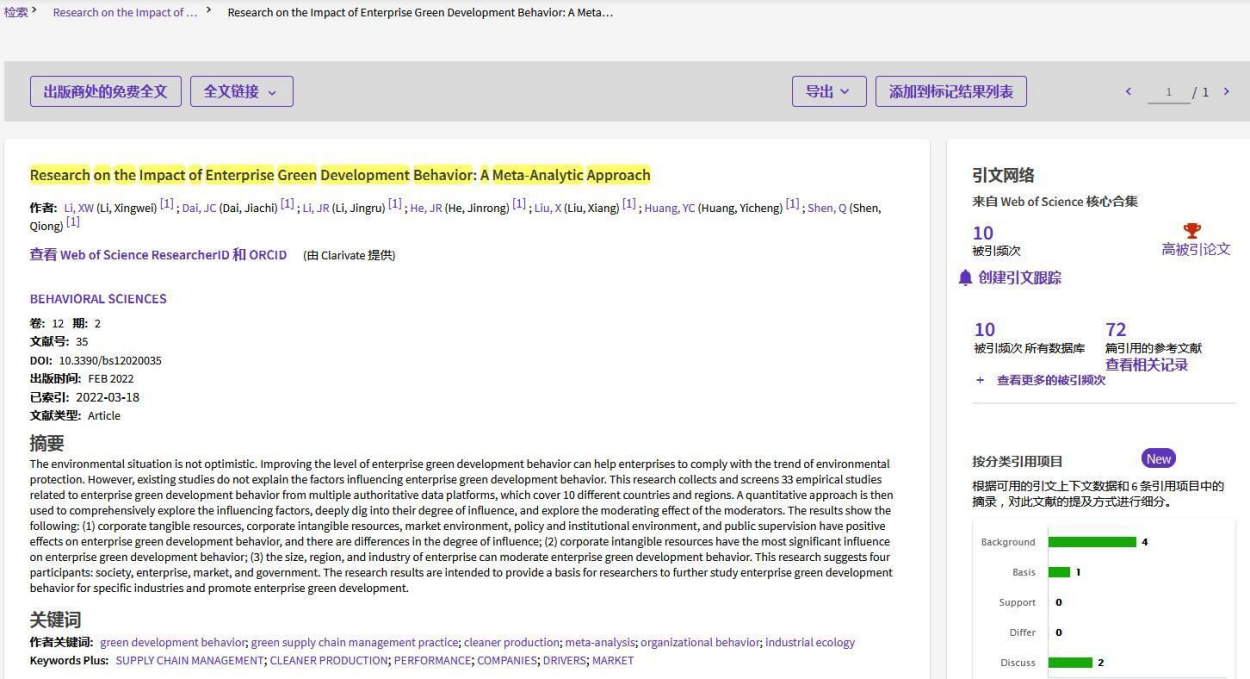Go to previous record arrow
The width and height of the screenshot is (1250, 679).
(x=1129, y=92)
